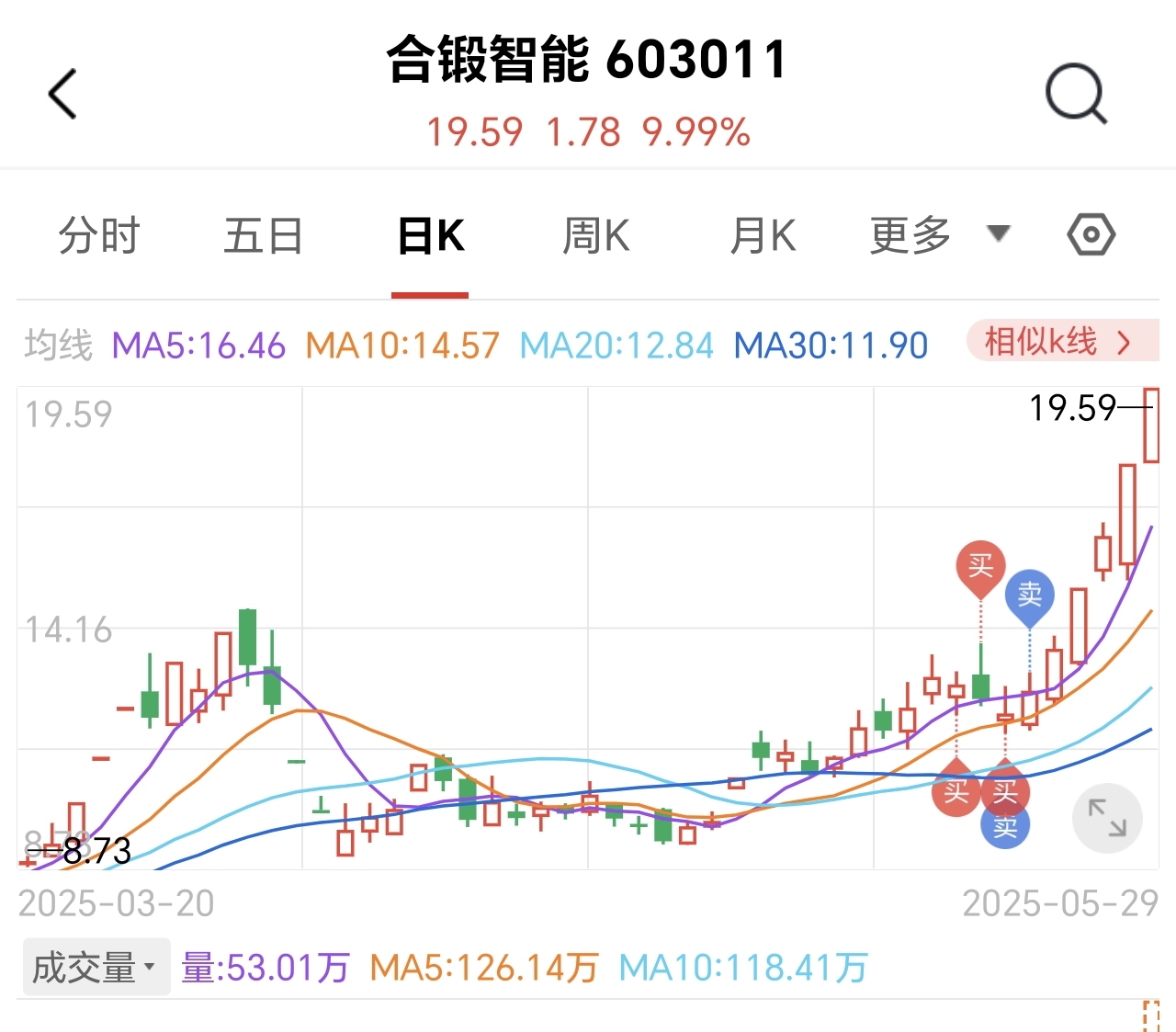
Task: Tap volume MA5:126.14万 value
Action: coord(484,968)
